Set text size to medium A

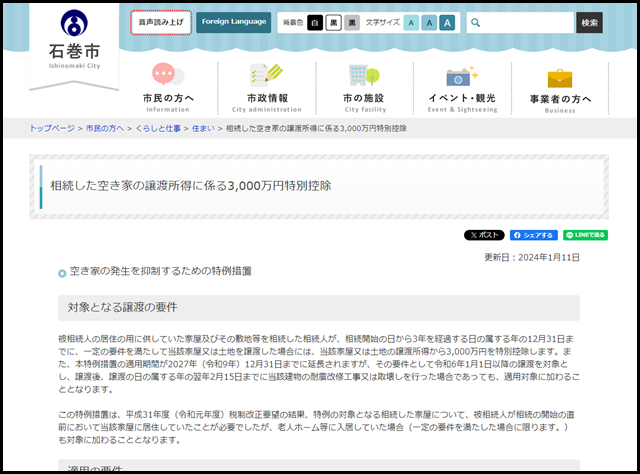[x=429, y=23]
